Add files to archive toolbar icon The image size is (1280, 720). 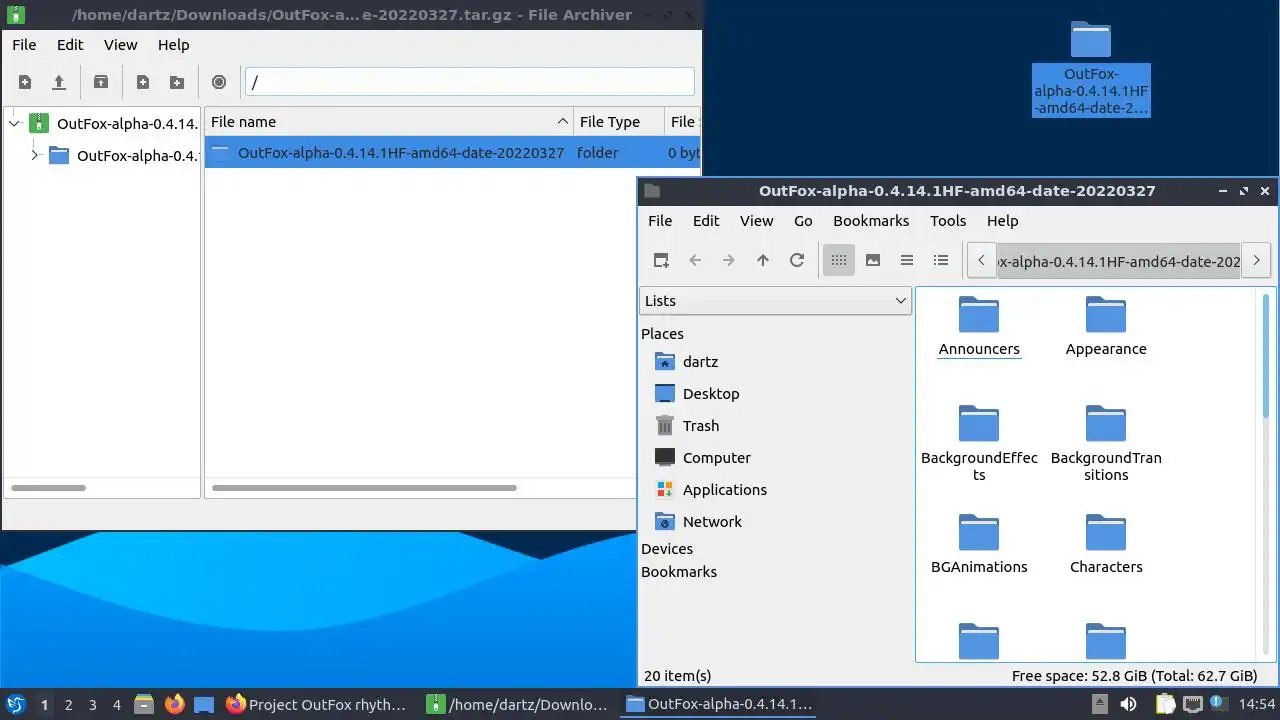[143, 82]
